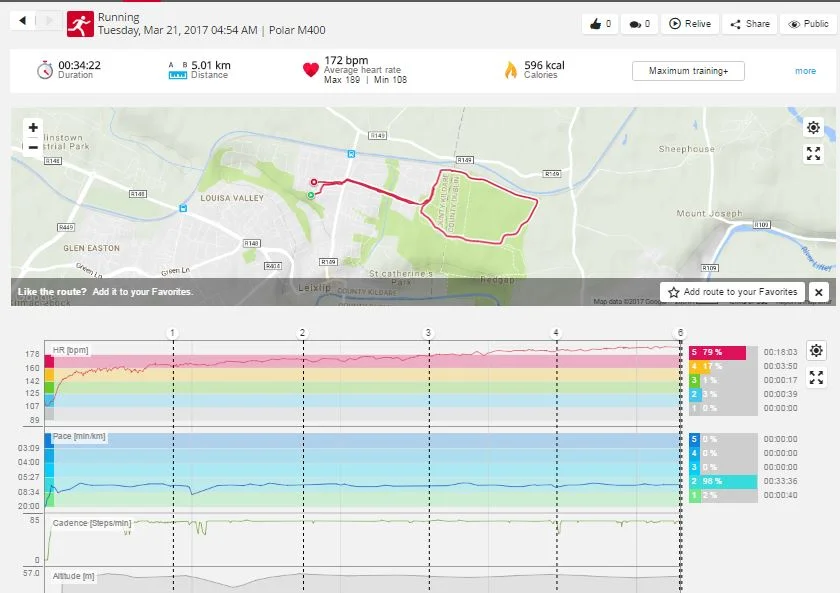840x593 pixels.
Task: Select lap marker 4 on the graph
Action: (x=556, y=332)
